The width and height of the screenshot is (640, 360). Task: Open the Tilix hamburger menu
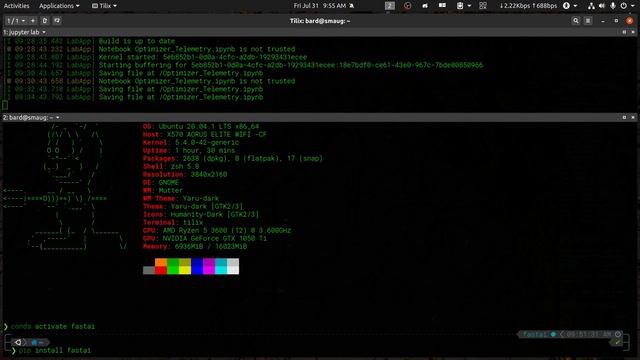click(588, 20)
